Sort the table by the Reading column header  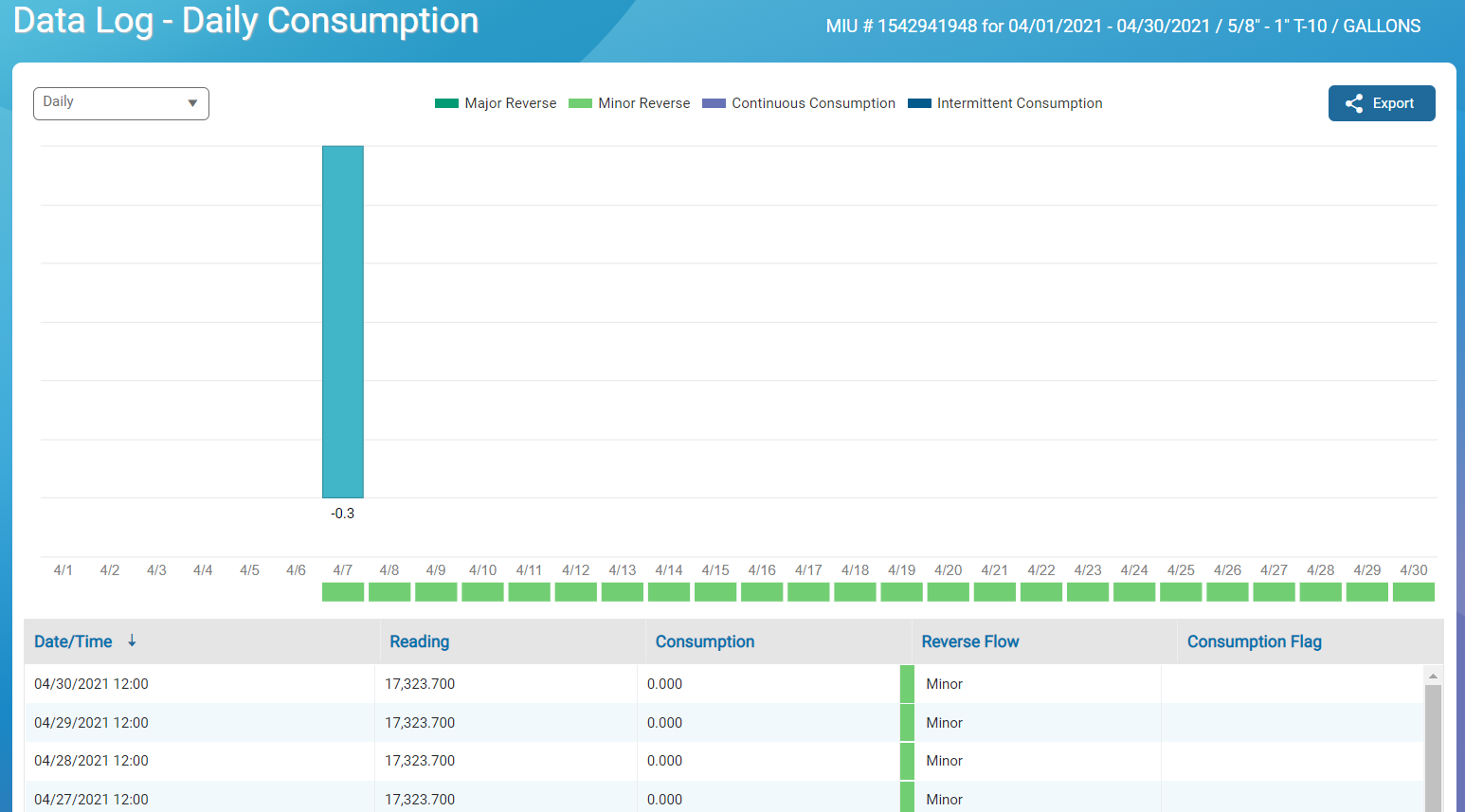(x=418, y=641)
